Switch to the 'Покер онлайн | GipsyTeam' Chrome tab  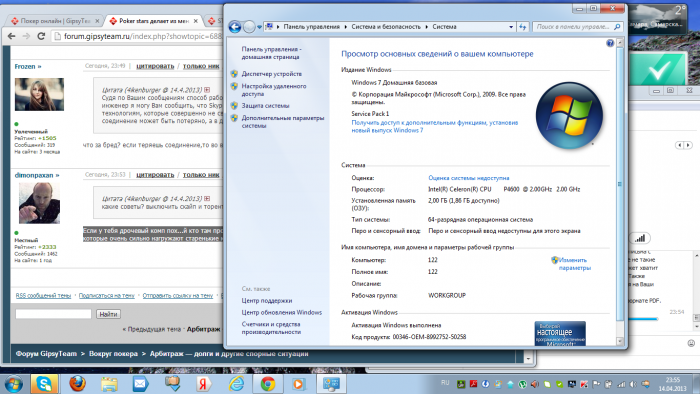(x=54, y=21)
